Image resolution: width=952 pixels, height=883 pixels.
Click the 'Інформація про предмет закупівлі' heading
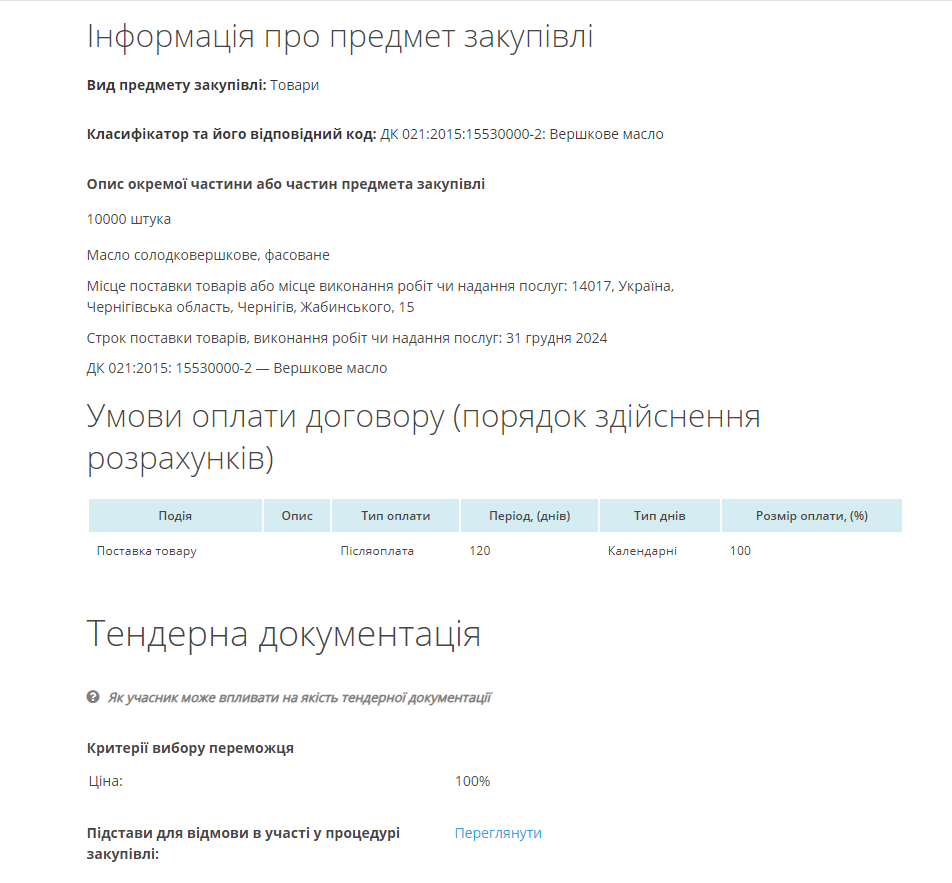(340, 37)
